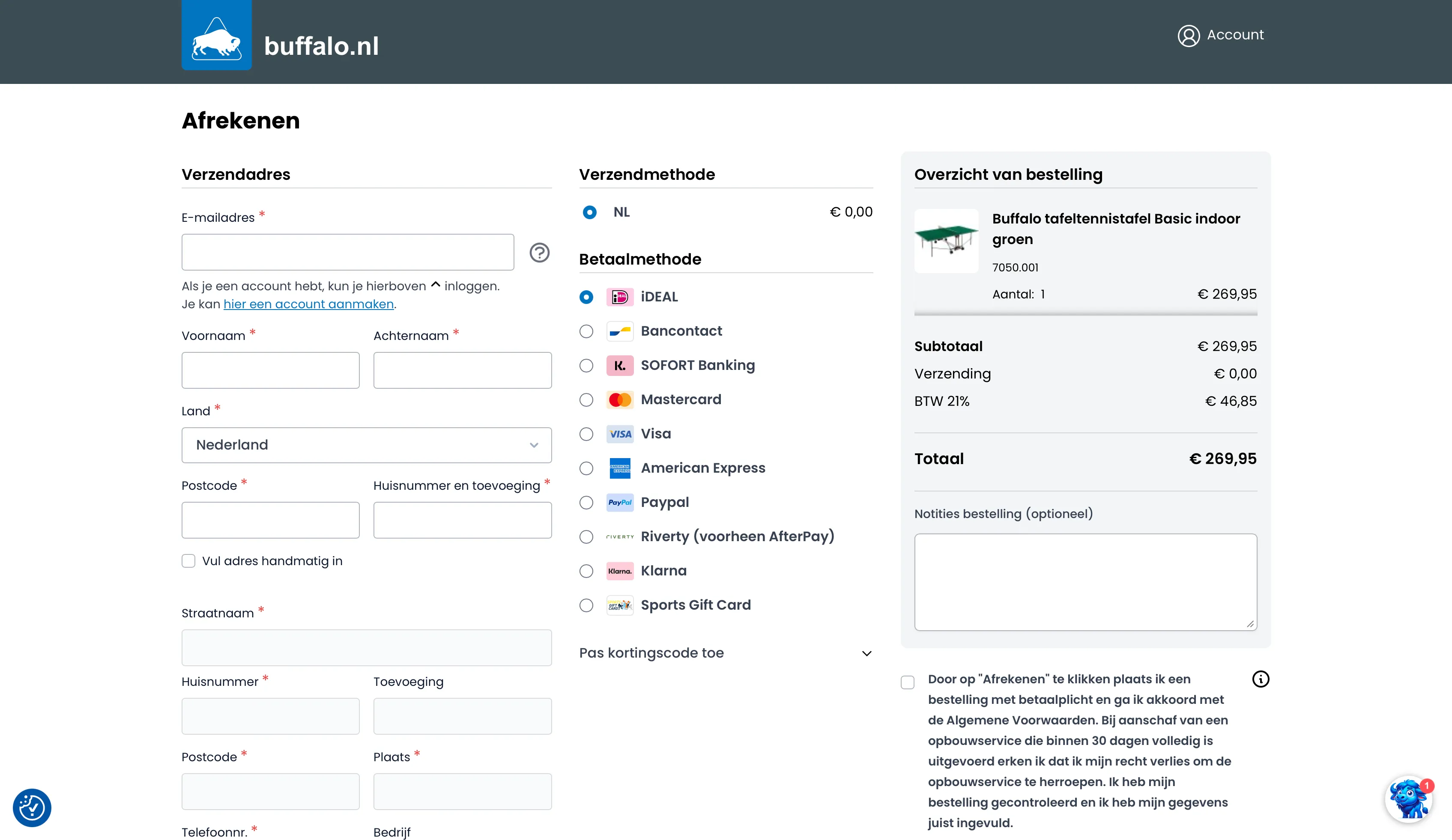Viewport: 1452px width, 840px height.
Task: Enable "Vul adres handmatig in" checkbox
Action: [x=188, y=561]
